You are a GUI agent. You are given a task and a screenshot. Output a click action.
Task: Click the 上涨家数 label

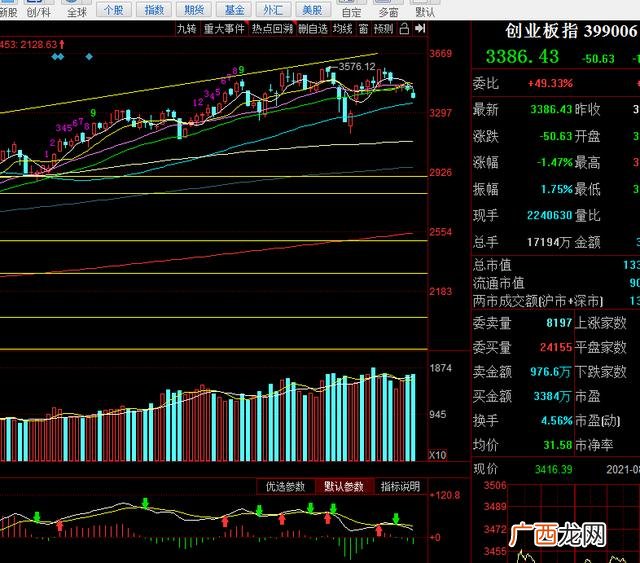point(601,323)
